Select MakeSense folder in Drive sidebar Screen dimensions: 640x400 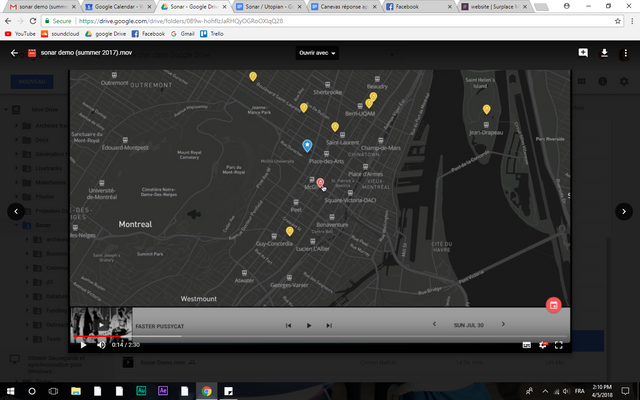(50, 182)
